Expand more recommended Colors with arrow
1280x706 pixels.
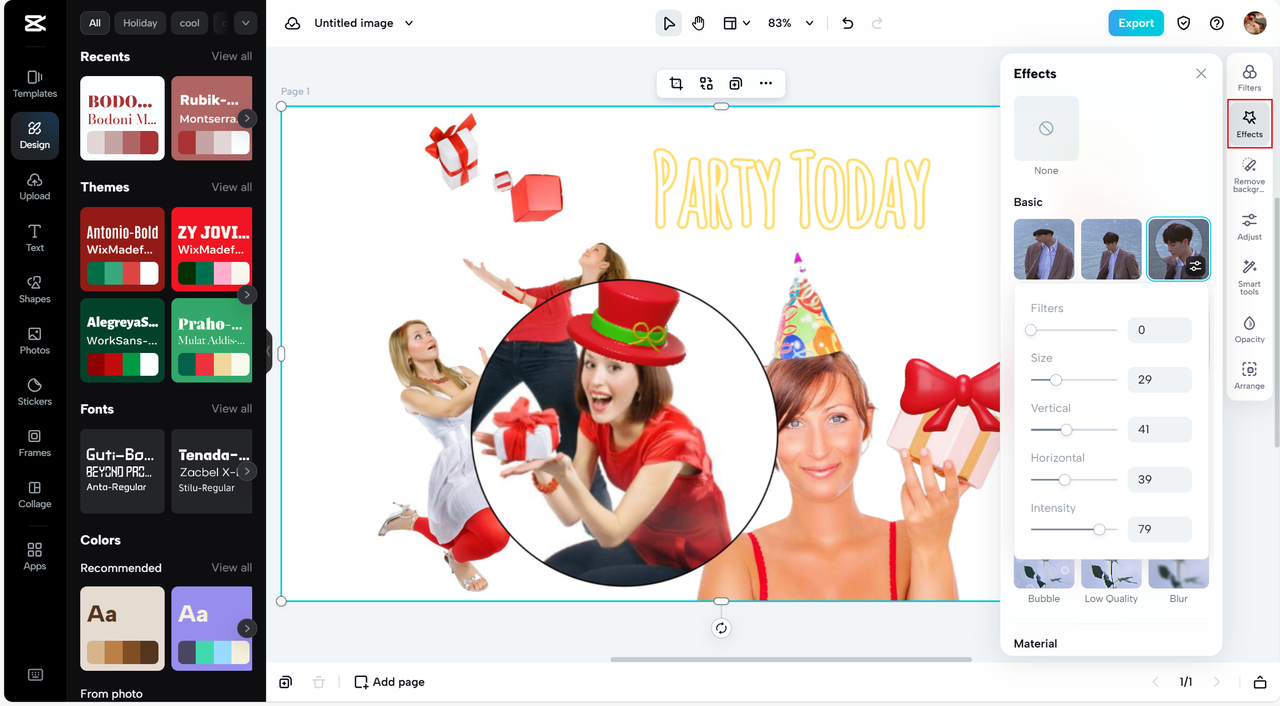(x=246, y=628)
